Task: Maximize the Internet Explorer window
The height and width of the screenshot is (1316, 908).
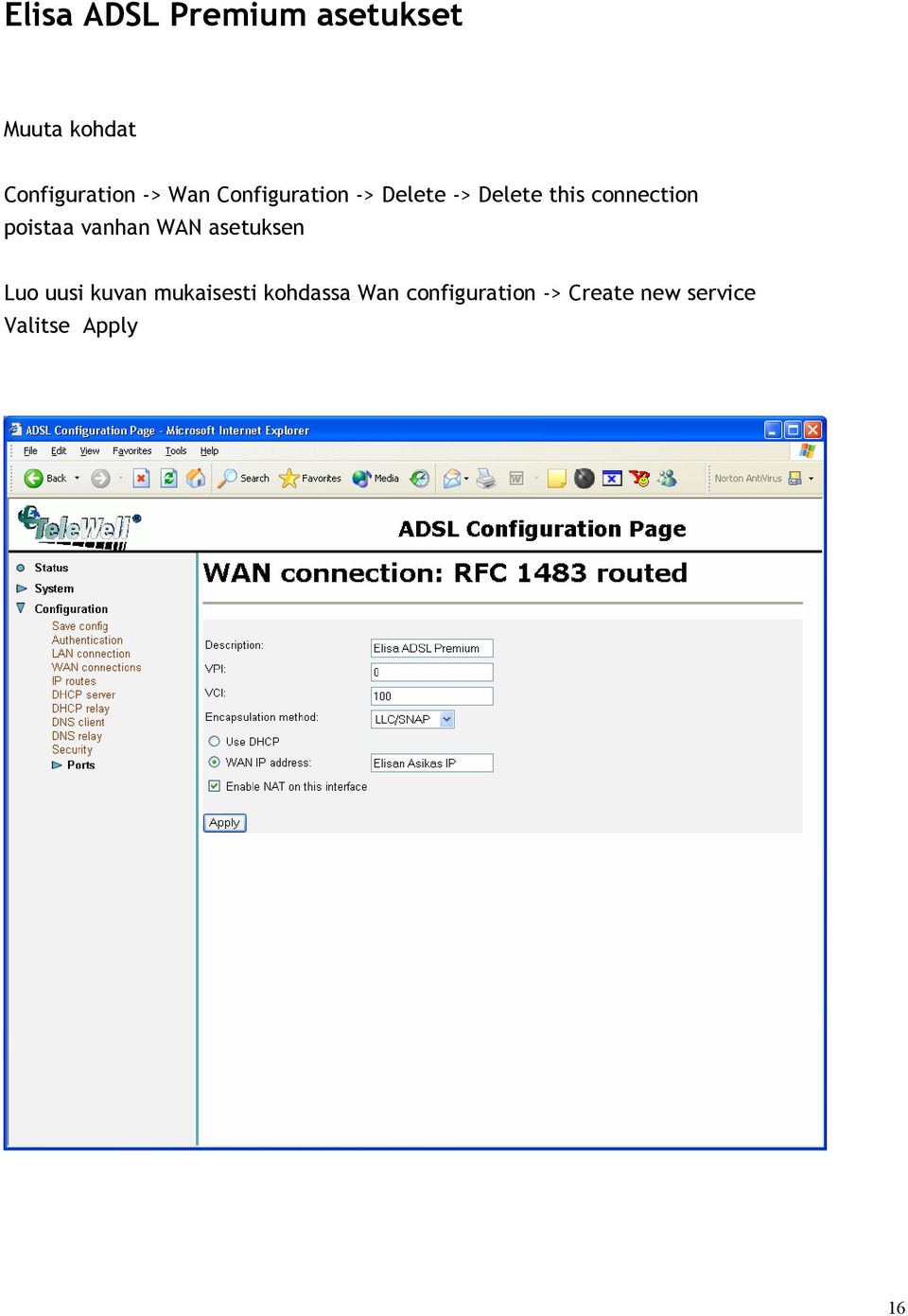Action: click(x=793, y=430)
